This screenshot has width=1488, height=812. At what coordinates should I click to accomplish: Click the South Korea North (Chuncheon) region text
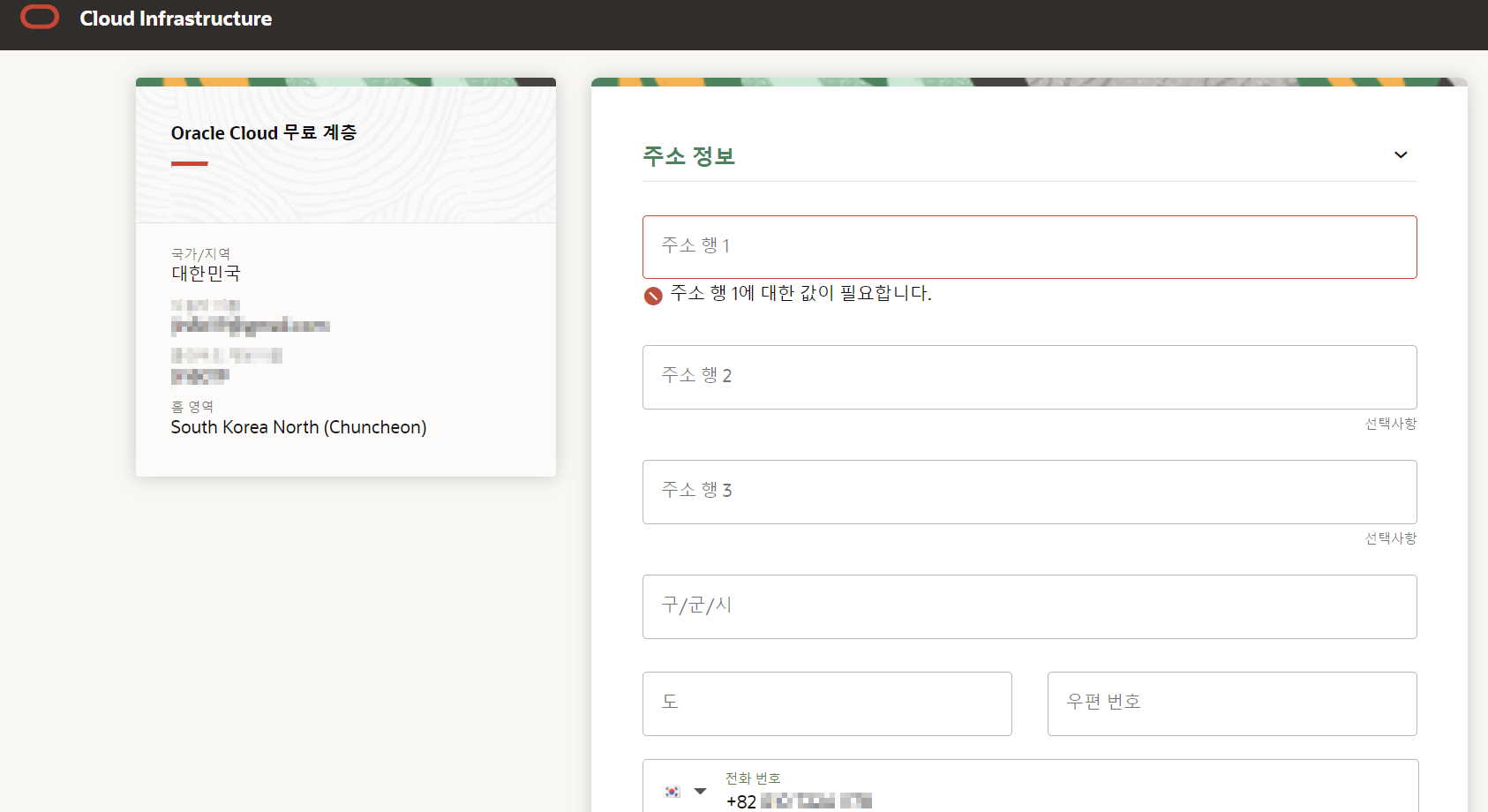point(298,427)
